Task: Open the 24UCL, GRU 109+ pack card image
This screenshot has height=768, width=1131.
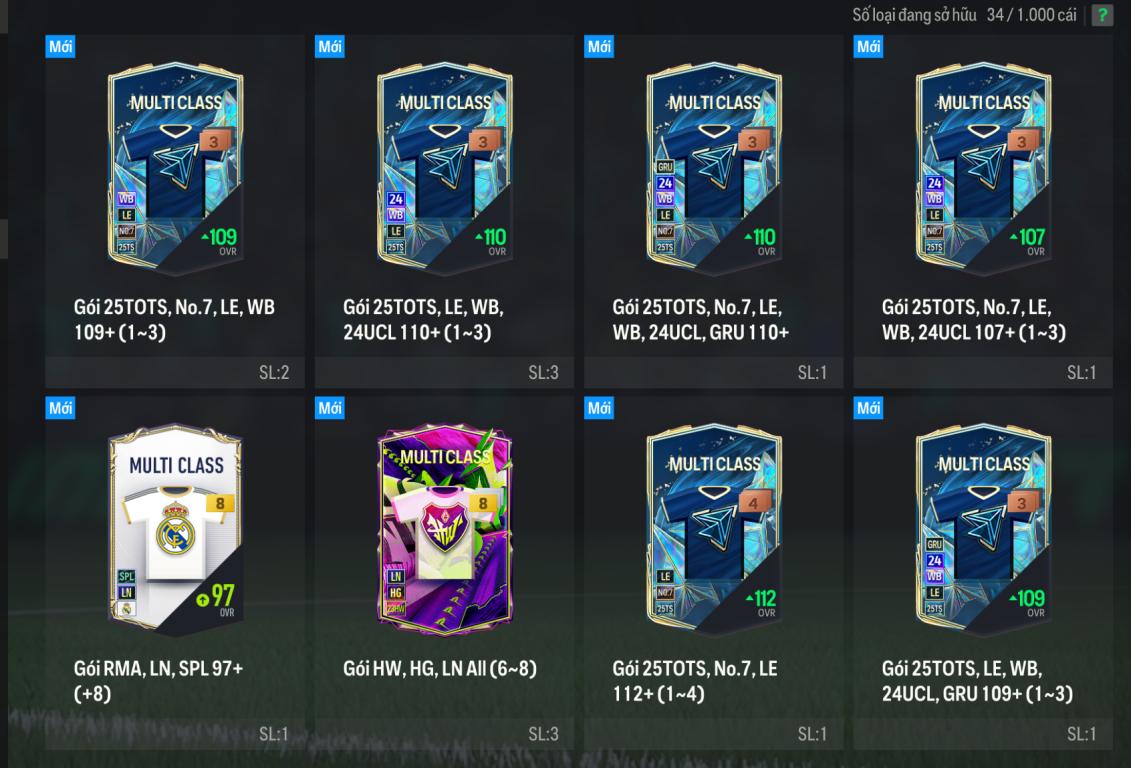Action: 983,530
